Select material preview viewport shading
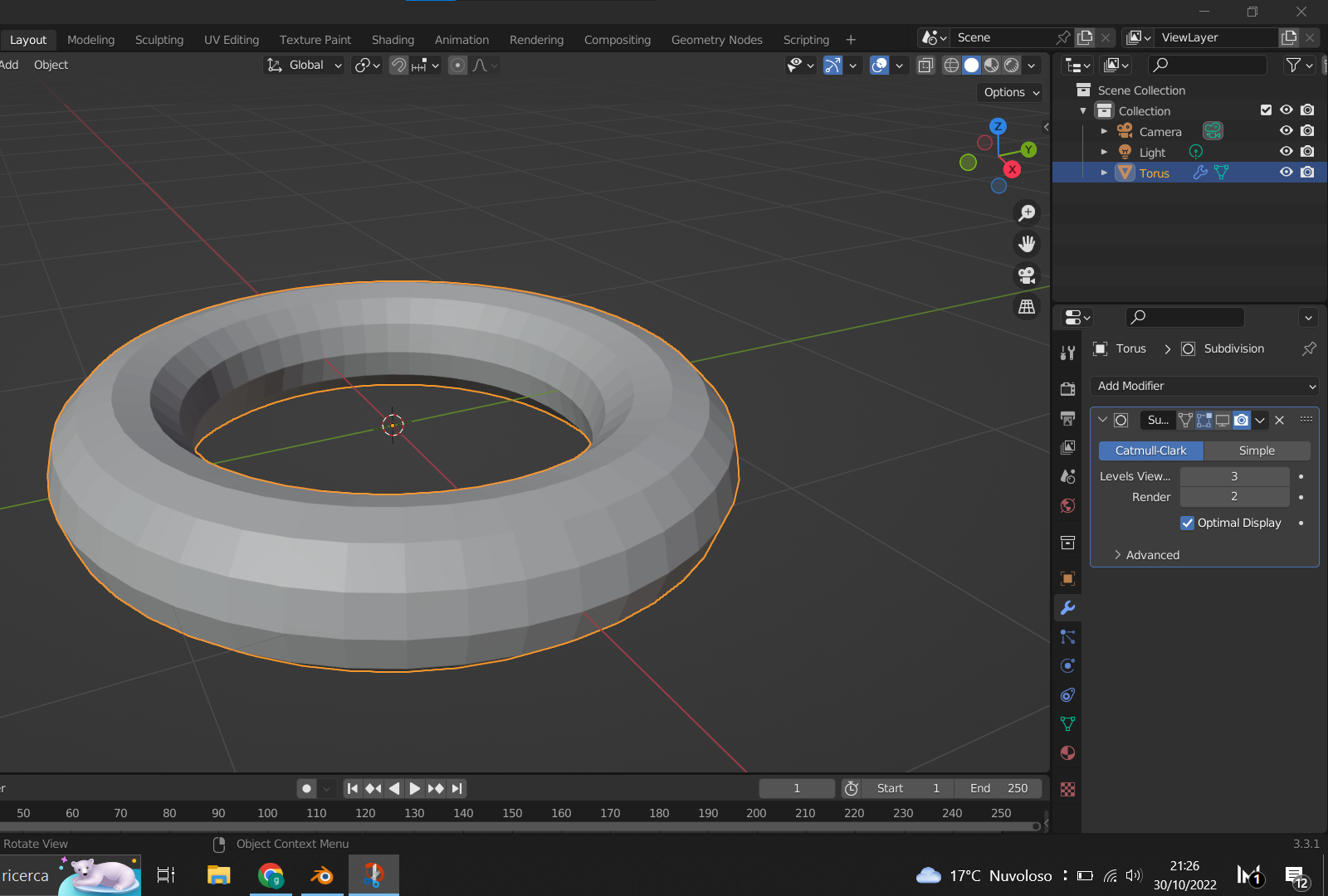 [991, 66]
